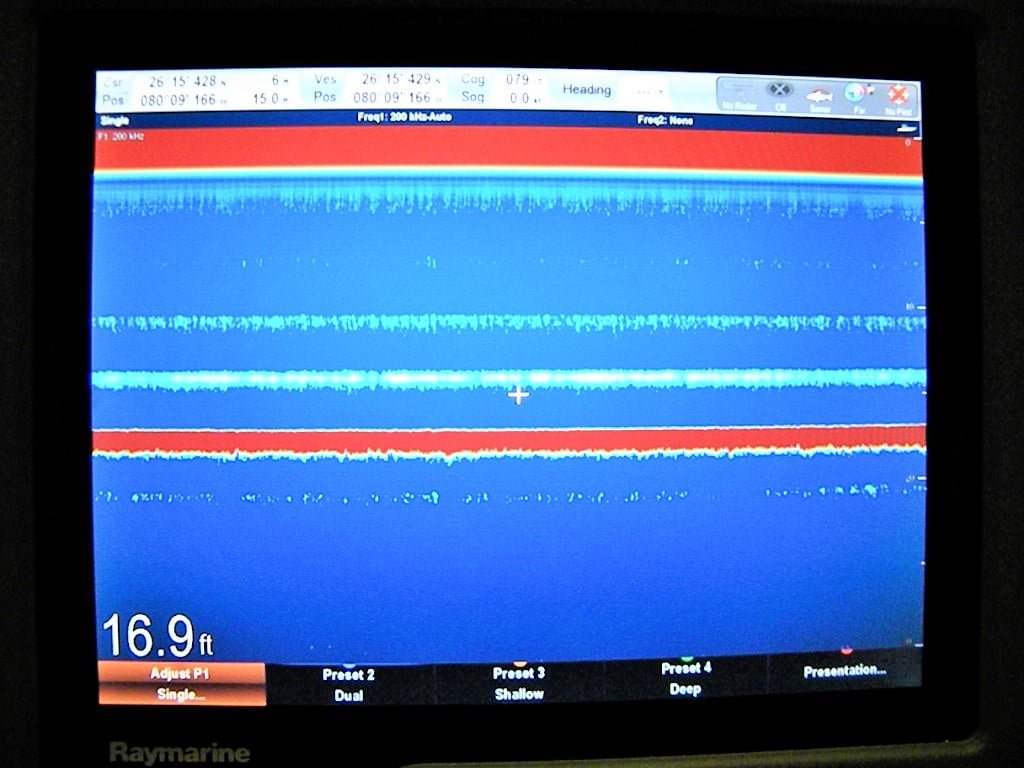
Task: Choose the Preset 2 Dual soft key
Action: [349, 684]
